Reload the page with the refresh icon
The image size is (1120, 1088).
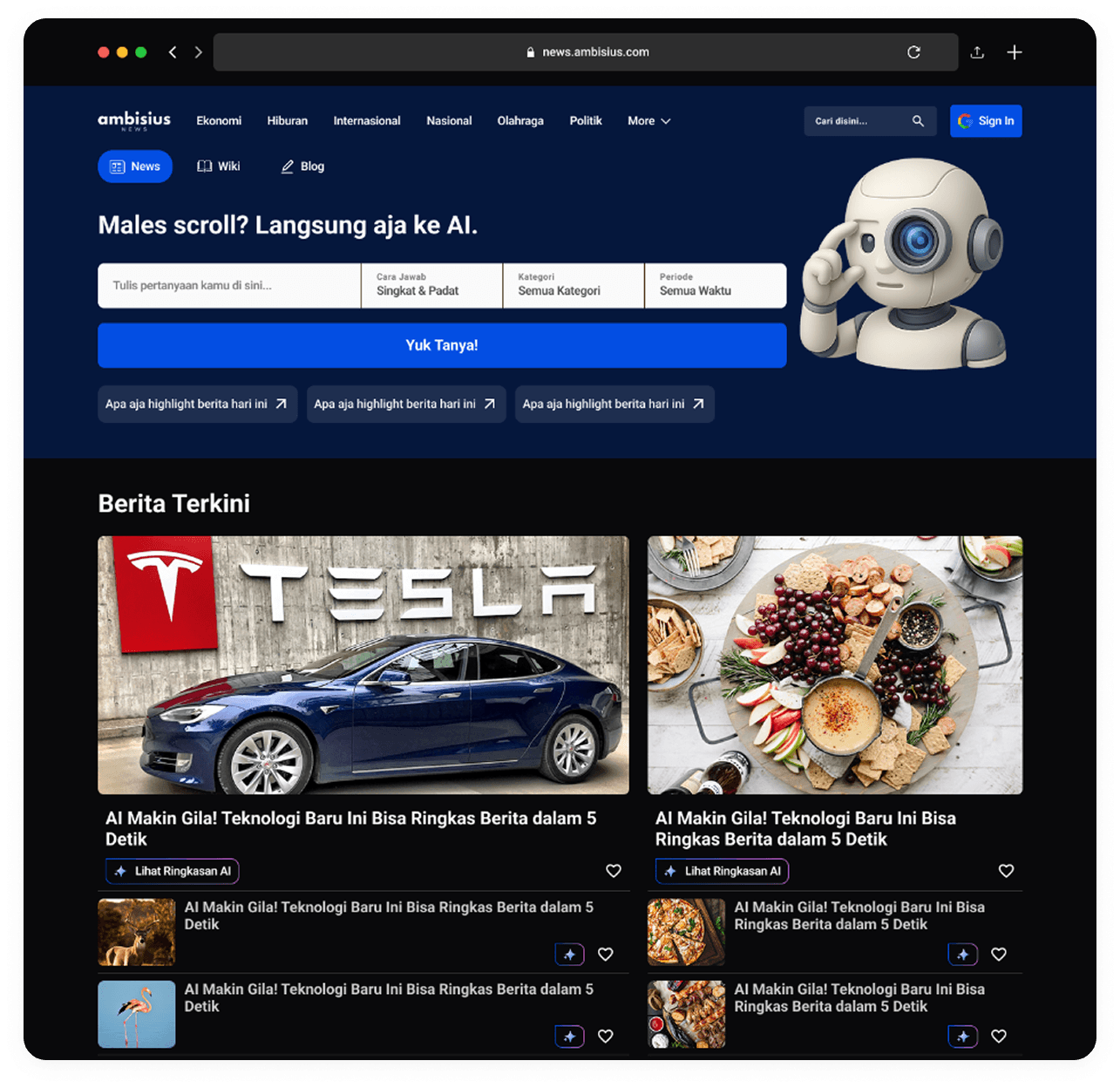pos(913,52)
